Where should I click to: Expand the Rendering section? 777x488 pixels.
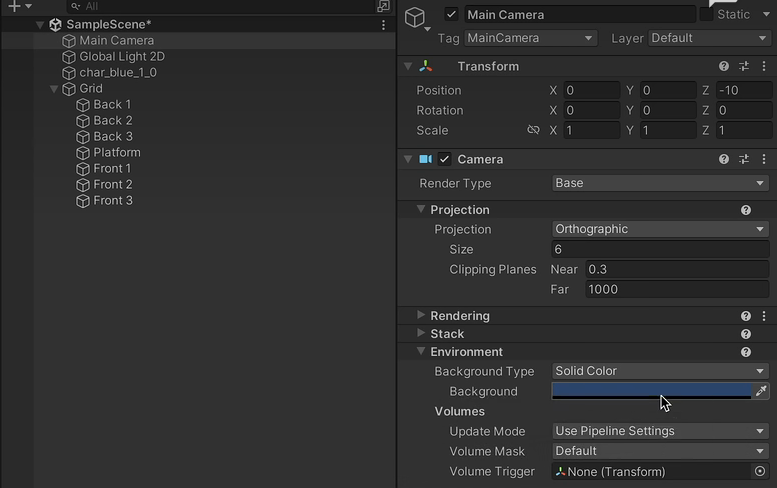tap(422, 316)
